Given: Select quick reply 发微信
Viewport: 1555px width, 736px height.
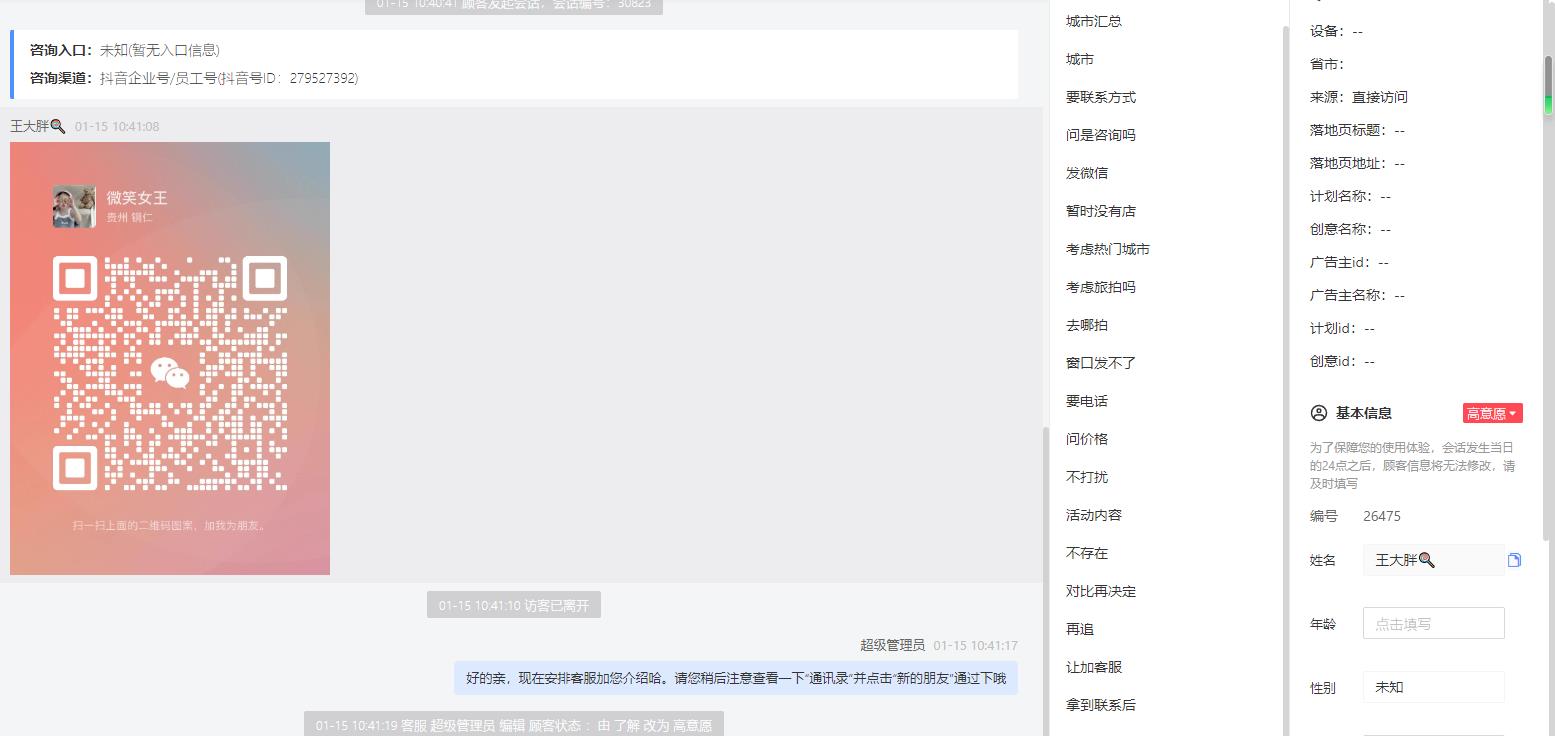Looking at the screenshot, I should (1087, 173).
